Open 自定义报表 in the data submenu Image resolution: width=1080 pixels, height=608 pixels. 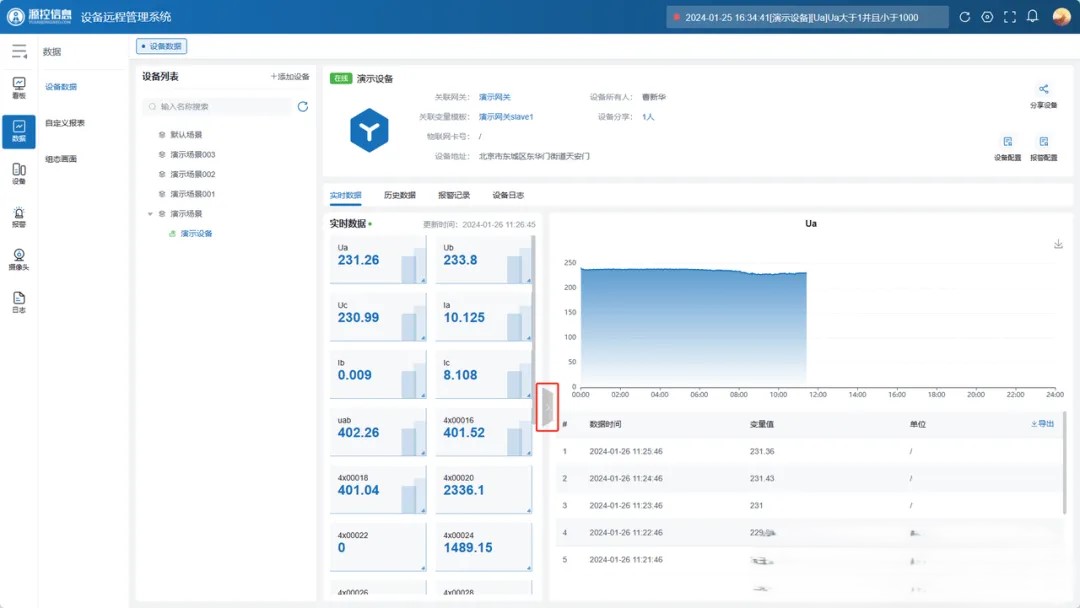pyautogui.click(x=65, y=123)
